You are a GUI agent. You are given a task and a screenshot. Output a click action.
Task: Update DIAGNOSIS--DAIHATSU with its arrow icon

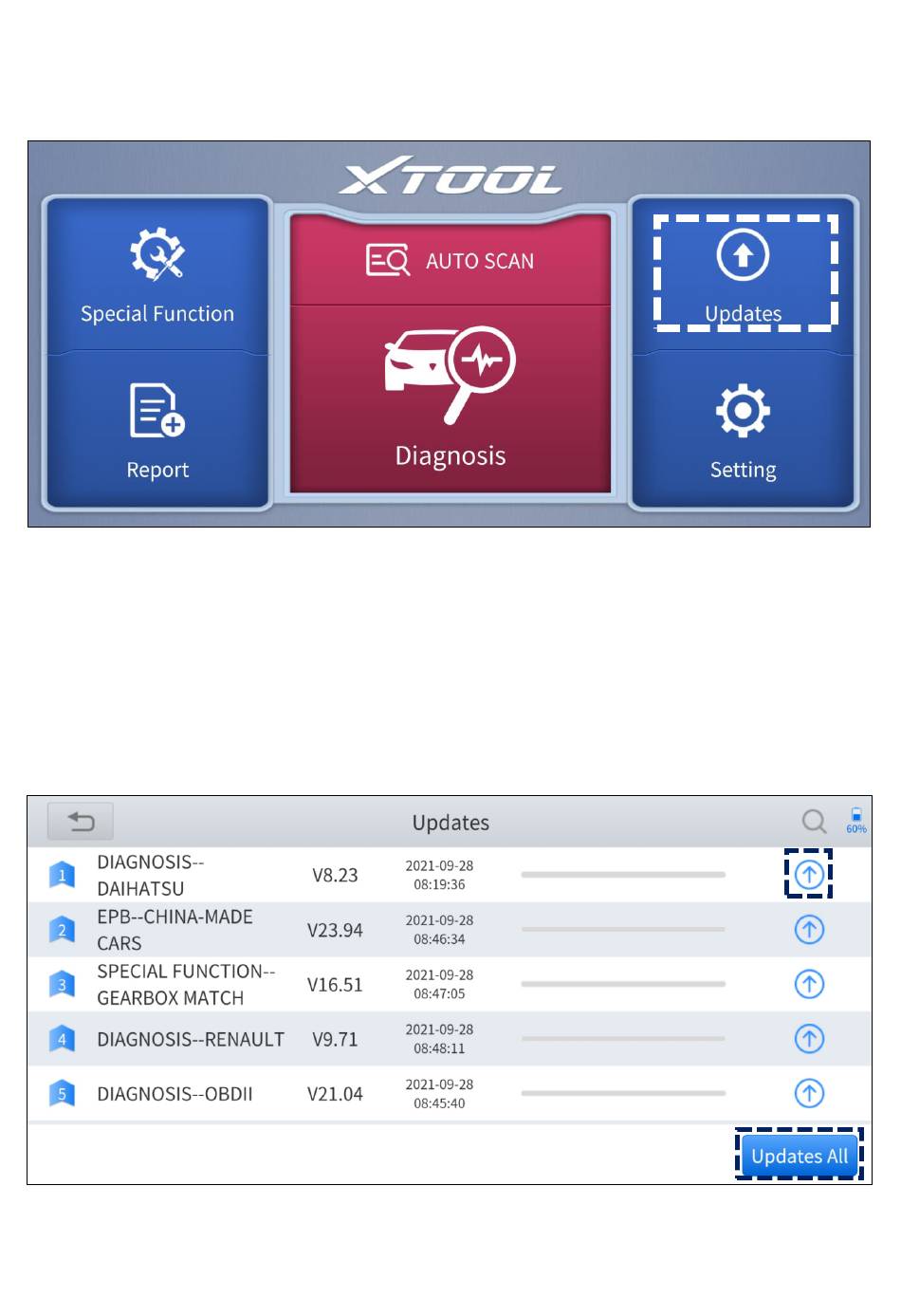pos(809,875)
